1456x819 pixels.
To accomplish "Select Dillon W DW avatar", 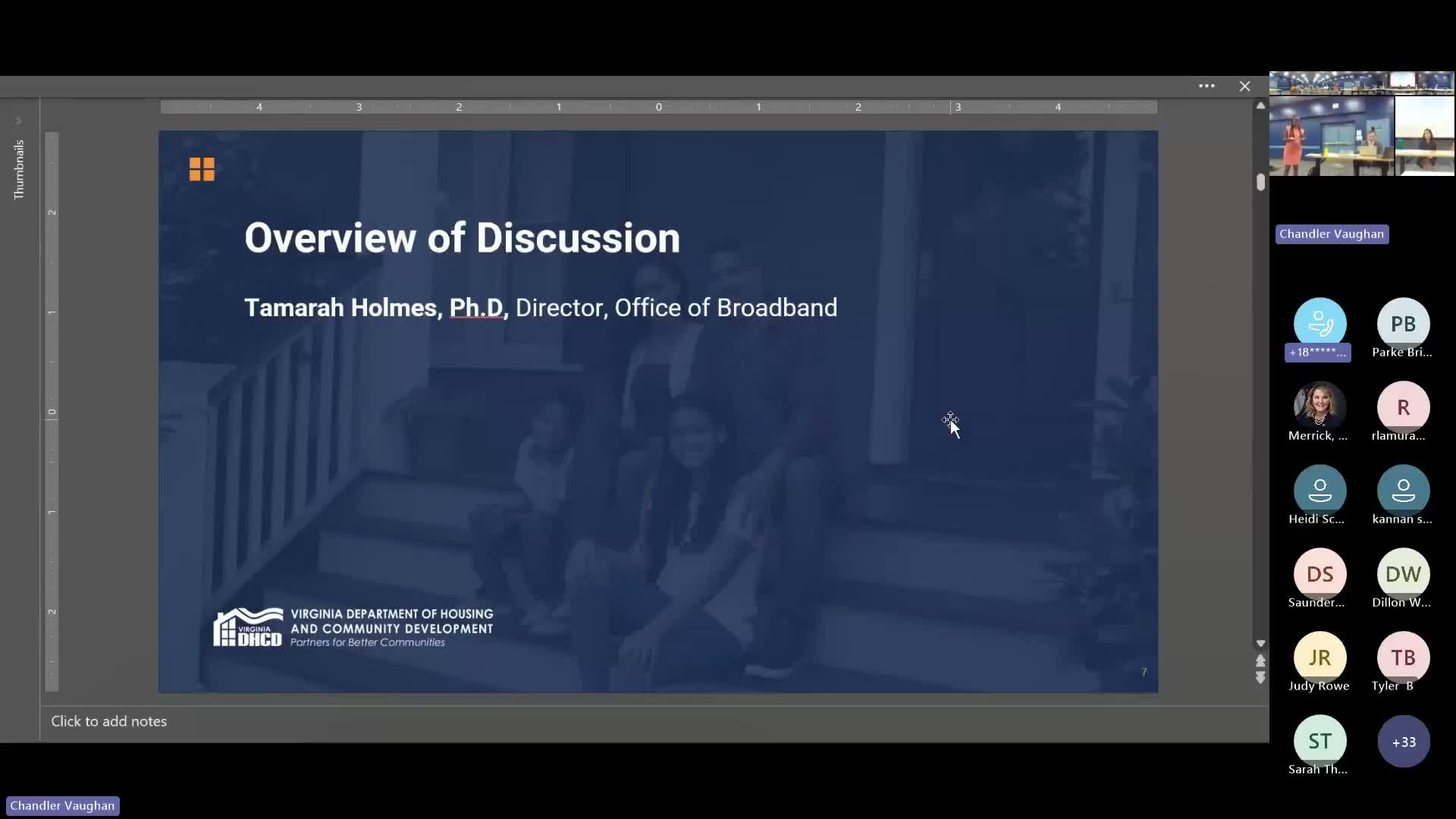I will [x=1403, y=574].
